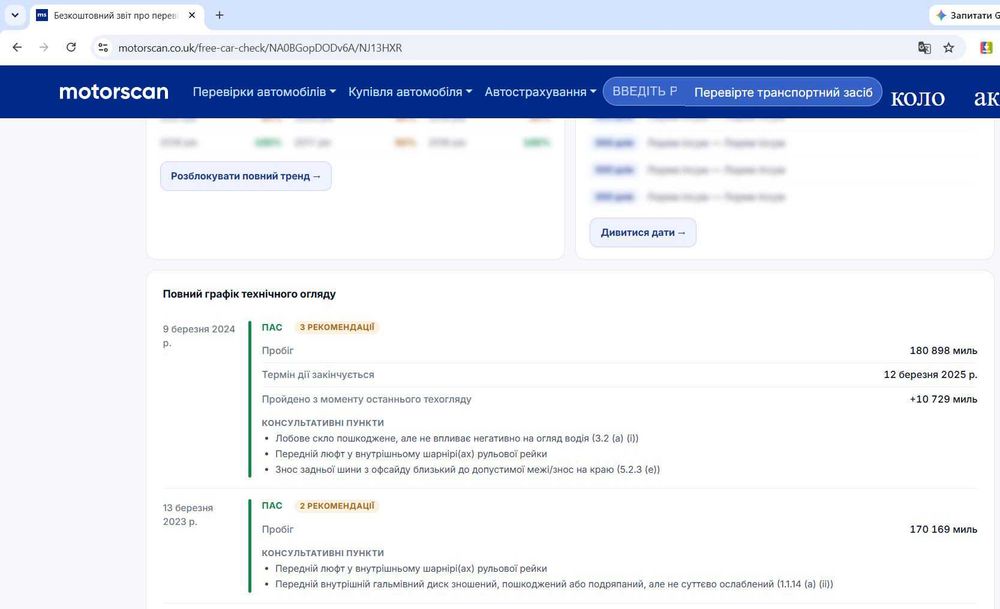Expand the Купівля автомобіля menu
Image resolution: width=1000 pixels, height=609 pixels.
click(x=410, y=92)
